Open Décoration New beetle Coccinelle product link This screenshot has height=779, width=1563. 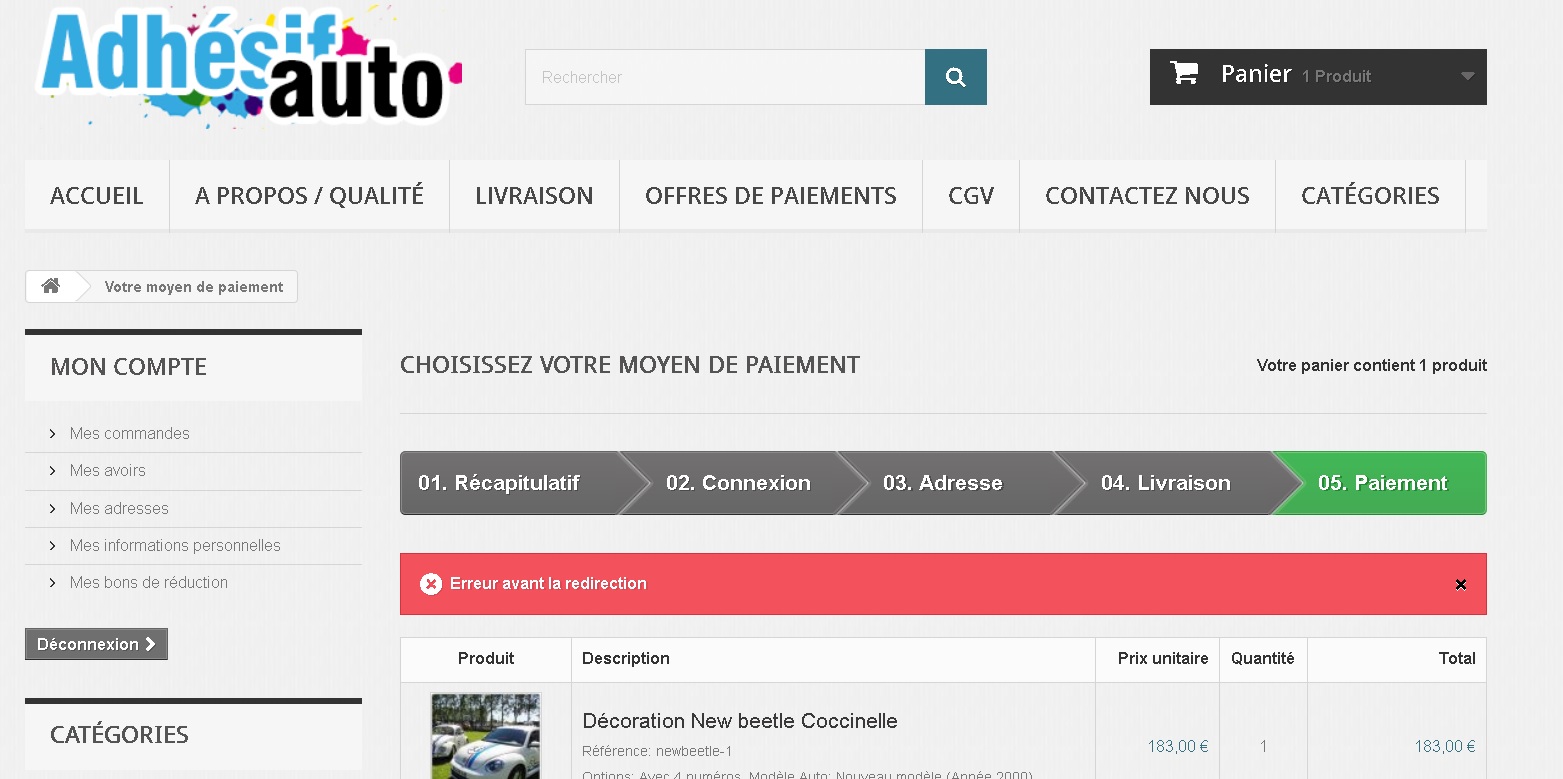point(739,721)
